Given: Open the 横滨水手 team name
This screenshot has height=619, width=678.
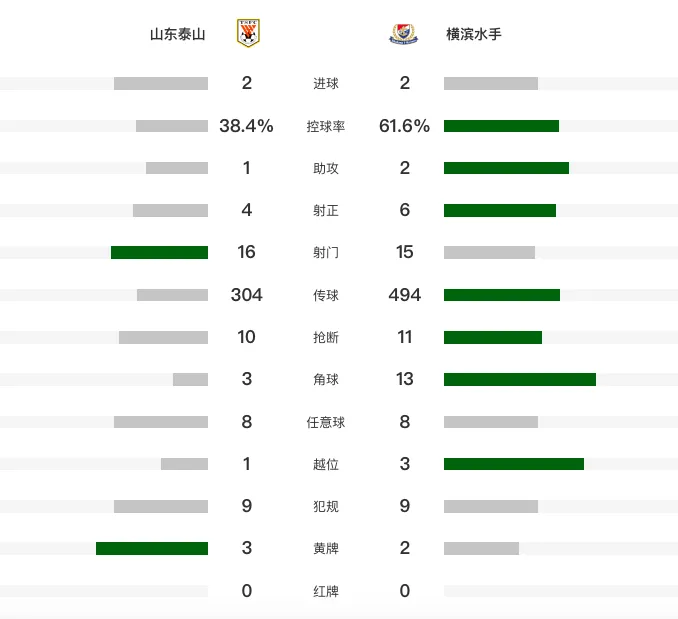Looking at the screenshot, I should click(x=474, y=34).
